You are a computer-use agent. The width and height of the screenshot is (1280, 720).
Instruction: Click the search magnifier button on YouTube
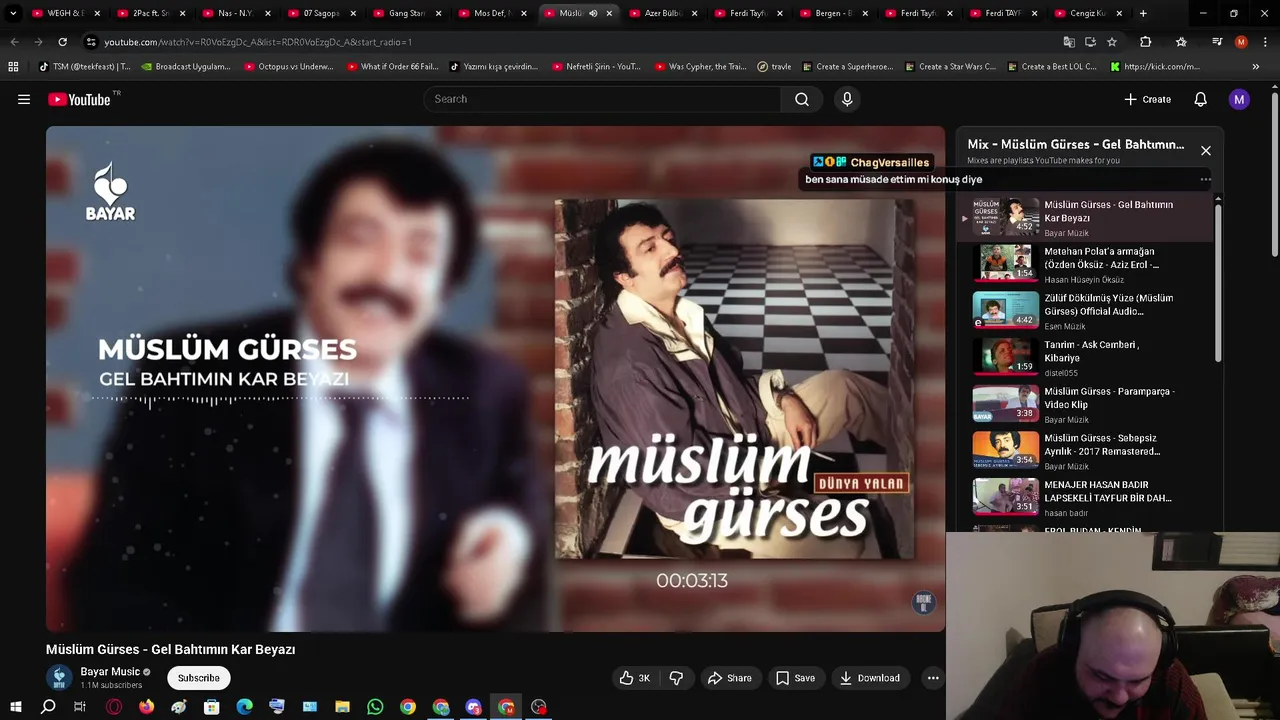pos(802,99)
